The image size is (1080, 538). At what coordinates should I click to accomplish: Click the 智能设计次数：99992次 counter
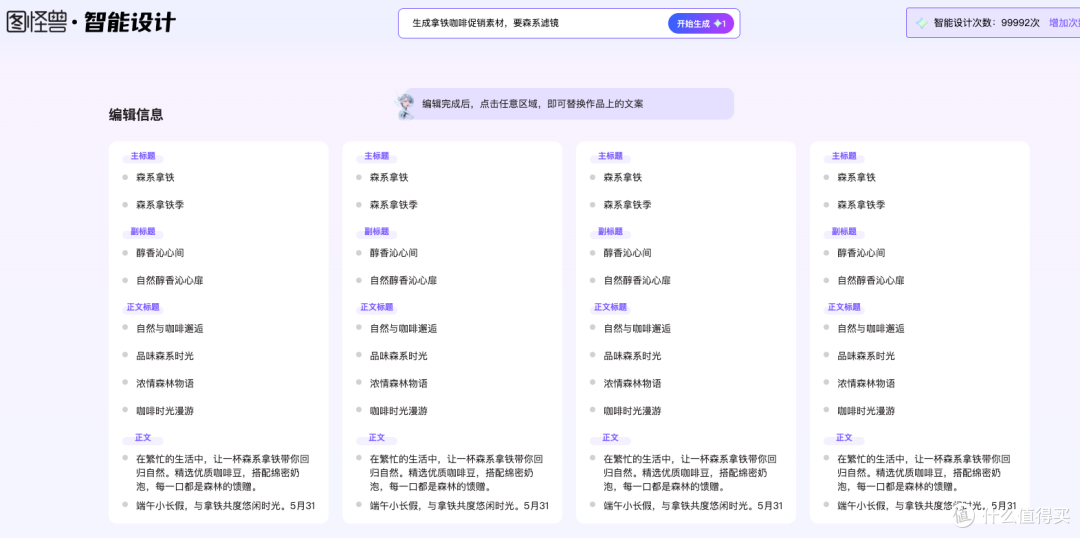(986, 23)
